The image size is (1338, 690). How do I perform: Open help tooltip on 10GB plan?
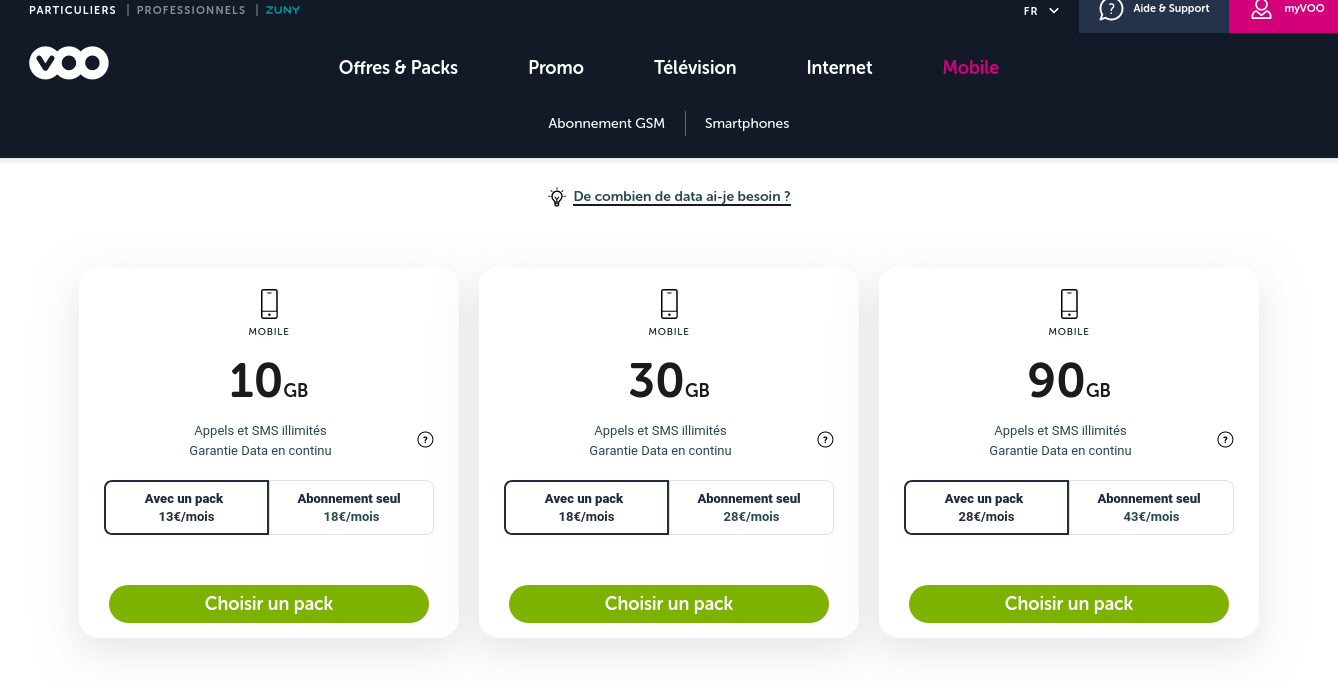[x=425, y=440]
